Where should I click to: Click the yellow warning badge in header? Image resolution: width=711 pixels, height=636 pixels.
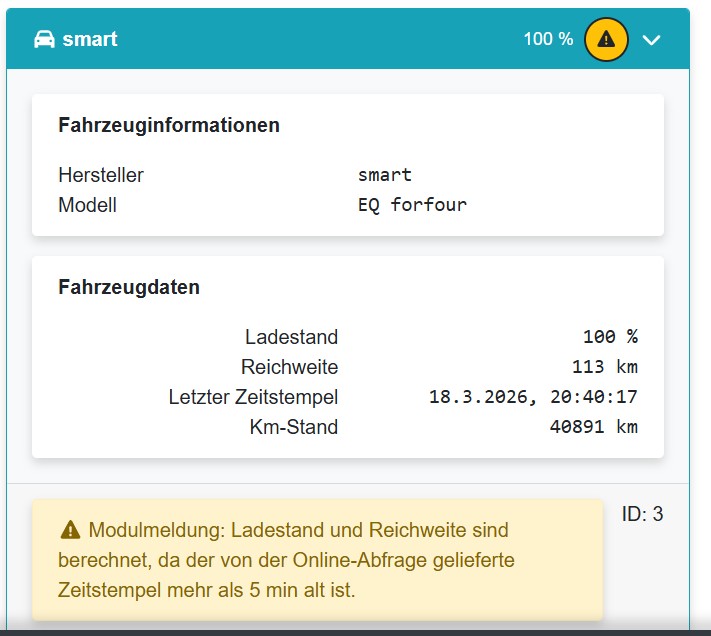click(606, 40)
